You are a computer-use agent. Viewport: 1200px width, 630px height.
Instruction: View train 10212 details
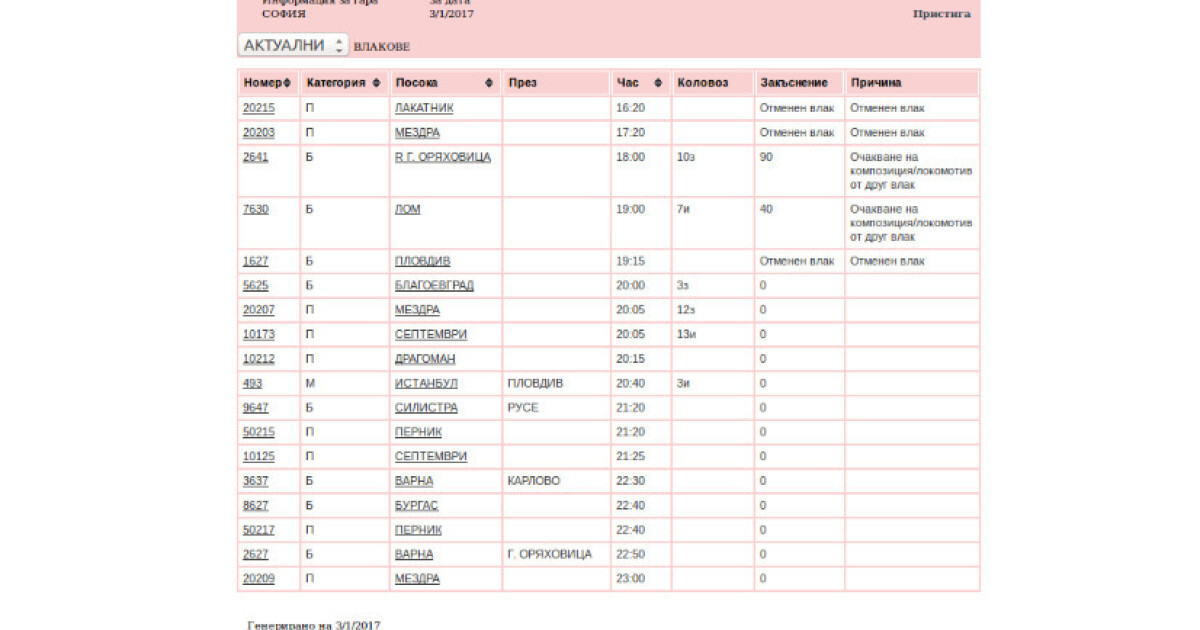pos(258,359)
